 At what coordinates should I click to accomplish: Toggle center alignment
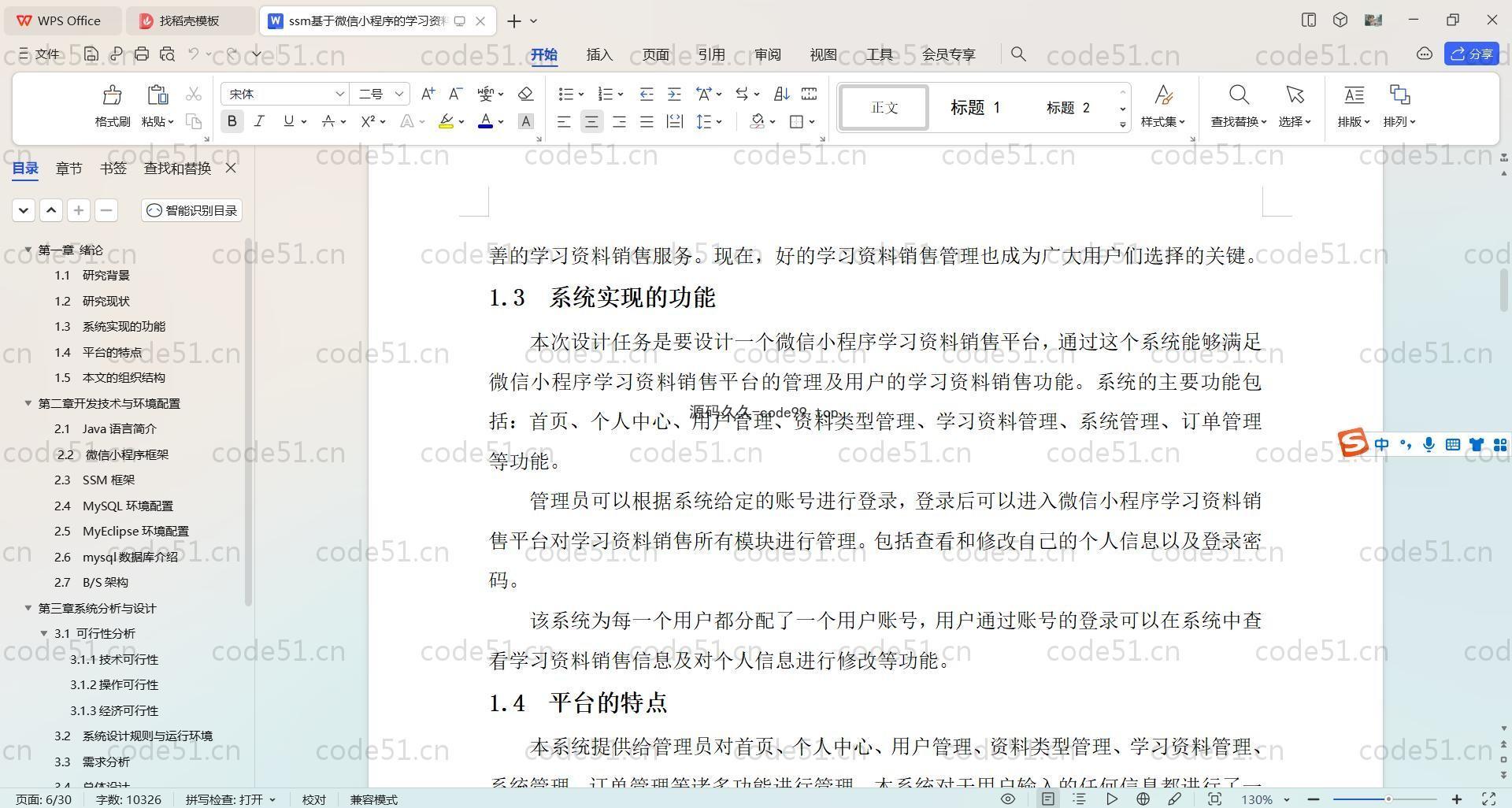click(x=591, y=121)
